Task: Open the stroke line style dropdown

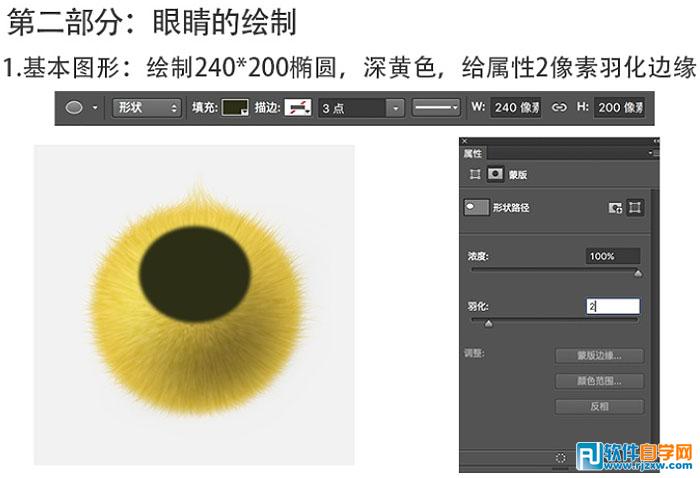Action: [436, 108]
